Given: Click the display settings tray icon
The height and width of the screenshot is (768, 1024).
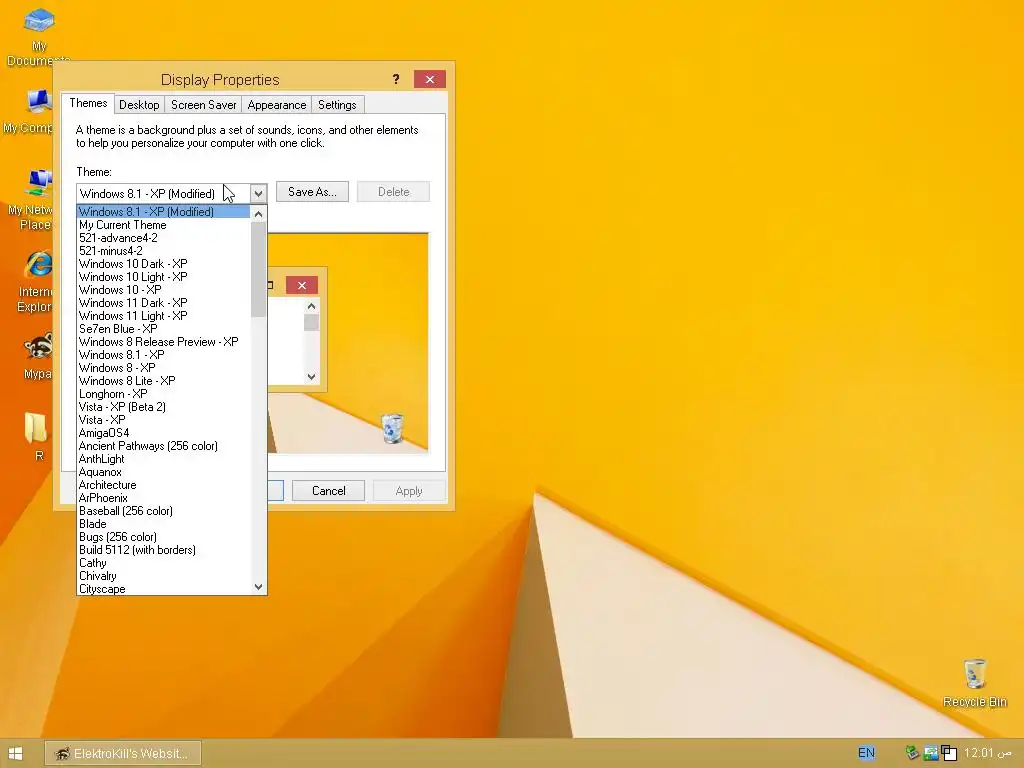Looking at the screenshot, I should click(x=931, y=753).
